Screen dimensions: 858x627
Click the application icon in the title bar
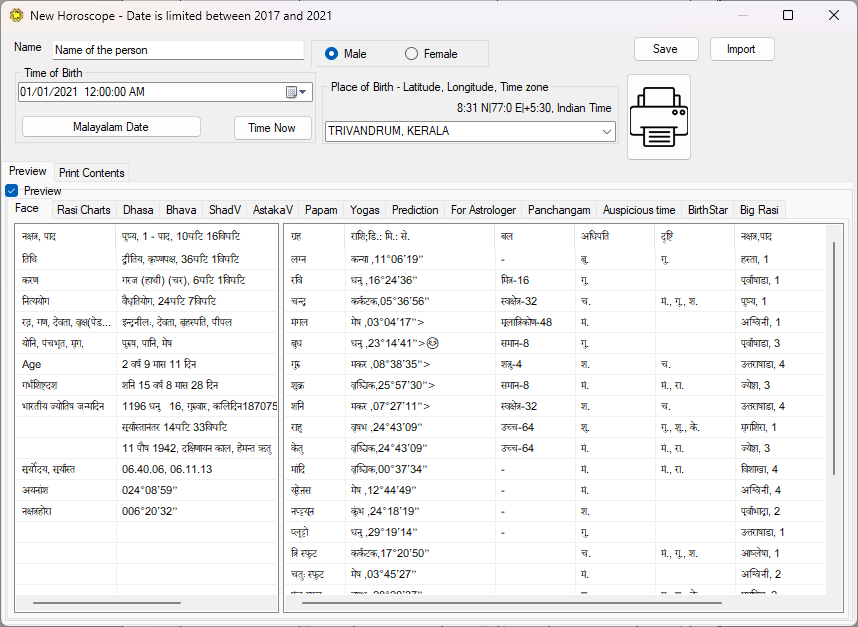[14, 15]
